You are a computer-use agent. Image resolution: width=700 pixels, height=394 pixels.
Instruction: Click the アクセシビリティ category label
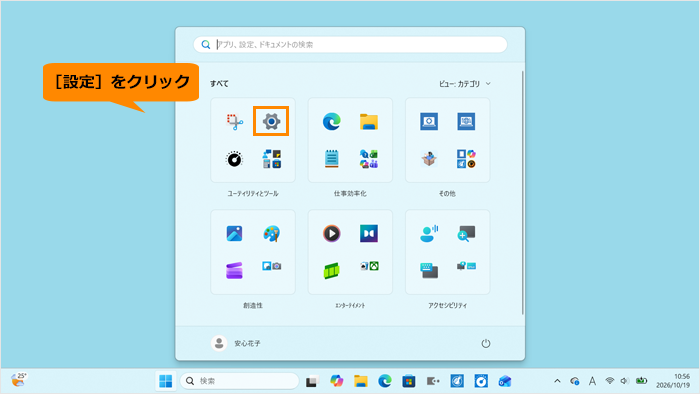(447, 306)
